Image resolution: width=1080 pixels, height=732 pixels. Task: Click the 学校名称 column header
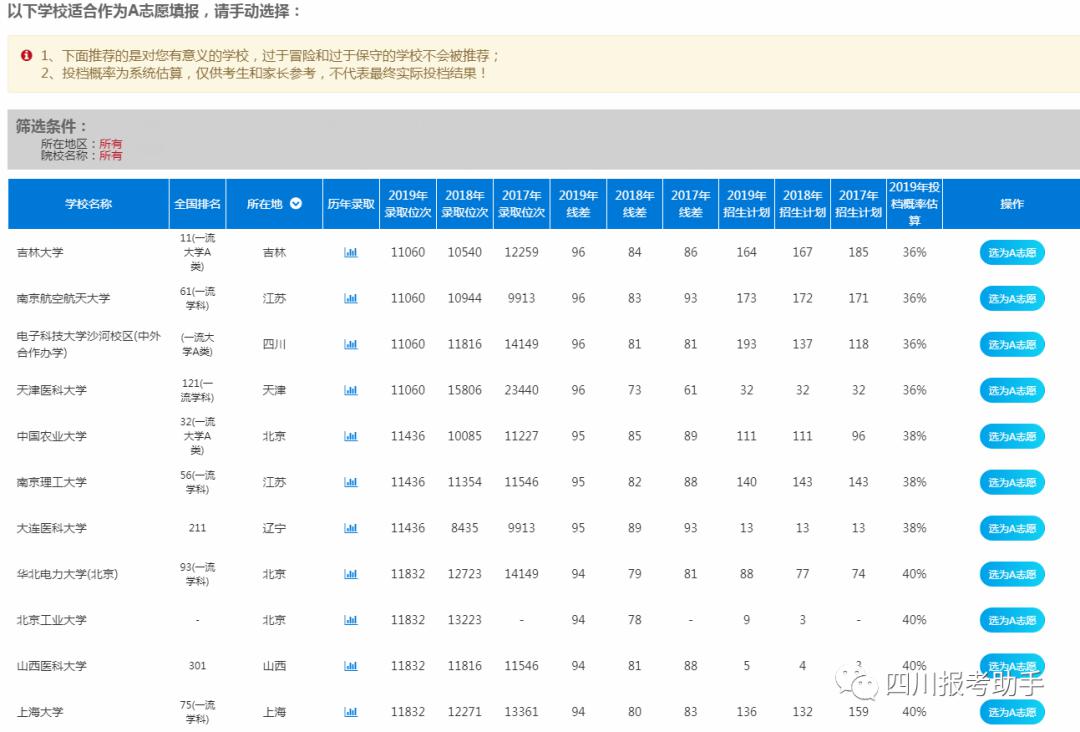(x=88, y=204)
